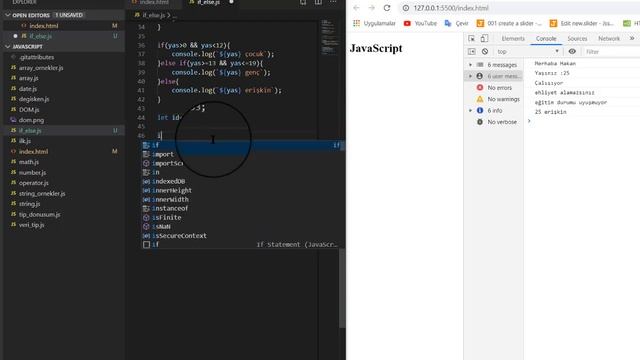Open editor more actions menu

coord(333,2)
